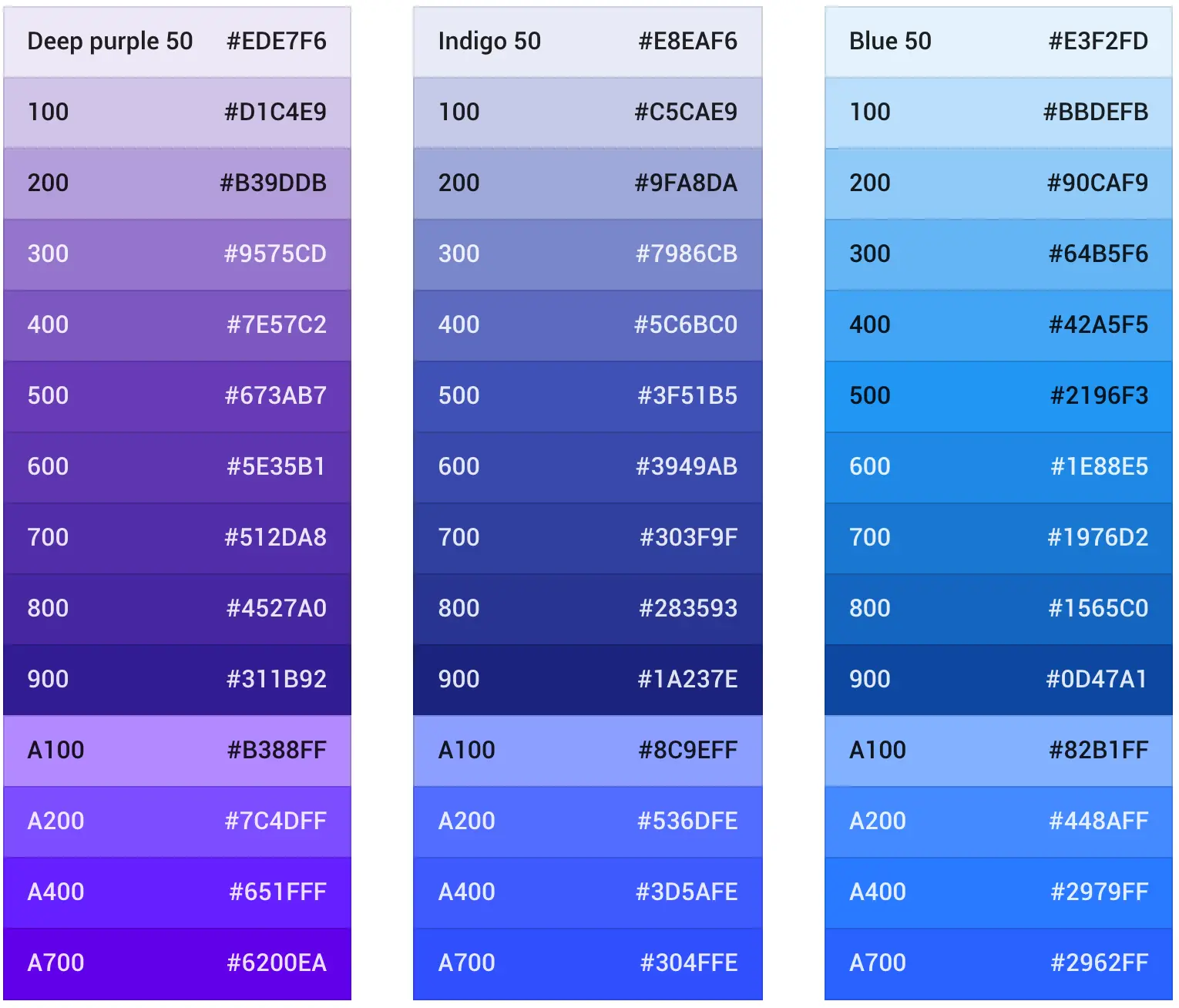
Task: Select the Indigo A400 swatch #3D5AFE
Action: 588,892
